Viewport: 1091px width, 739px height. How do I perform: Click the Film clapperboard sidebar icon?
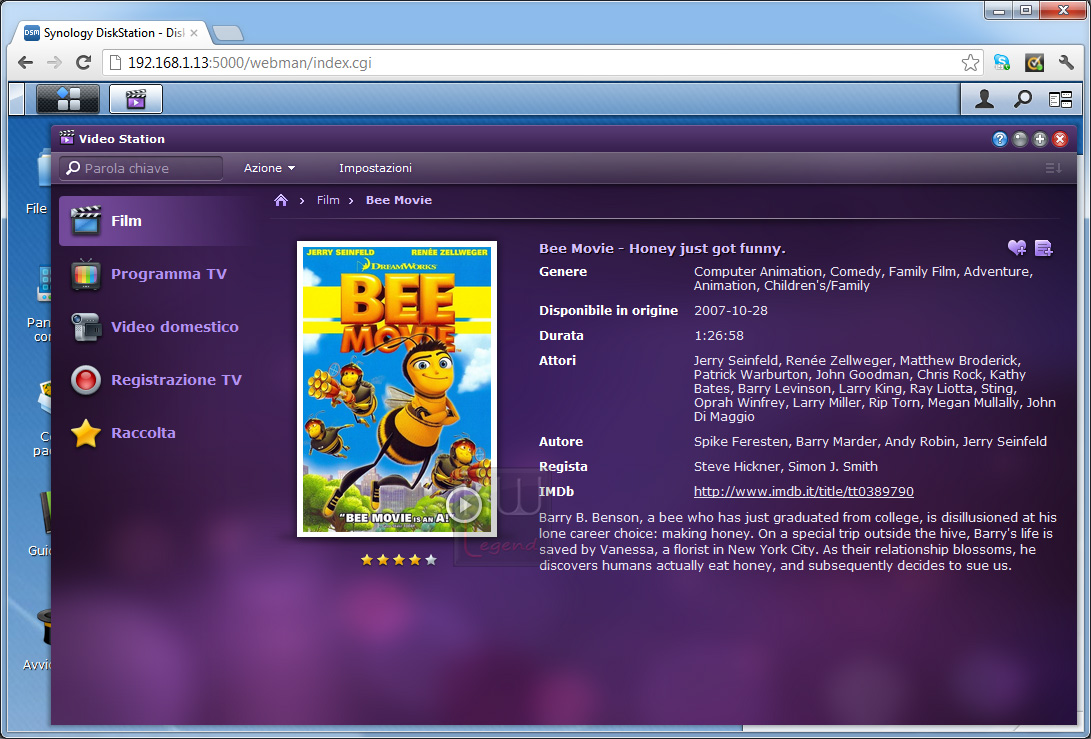[86, 221]
